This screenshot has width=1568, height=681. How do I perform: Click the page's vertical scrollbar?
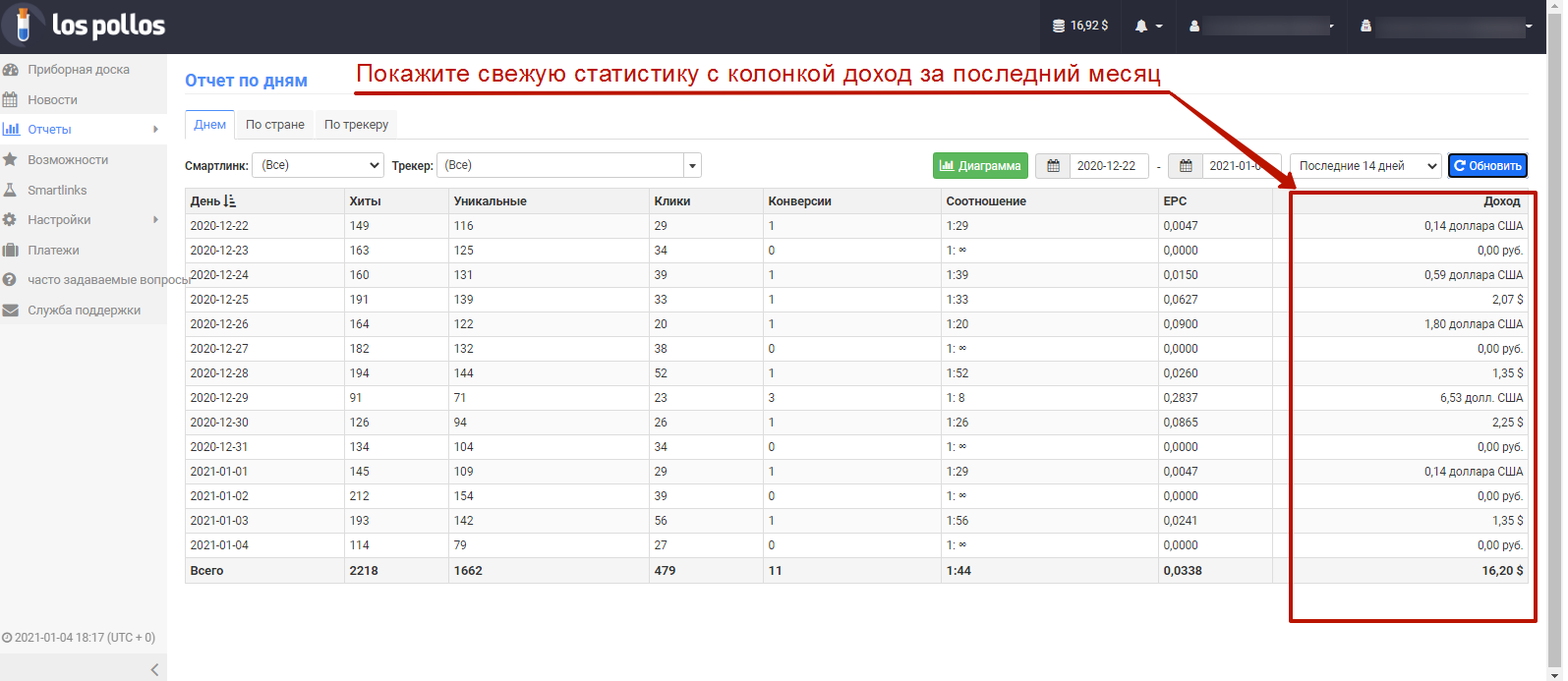[x=1555, y=344]
